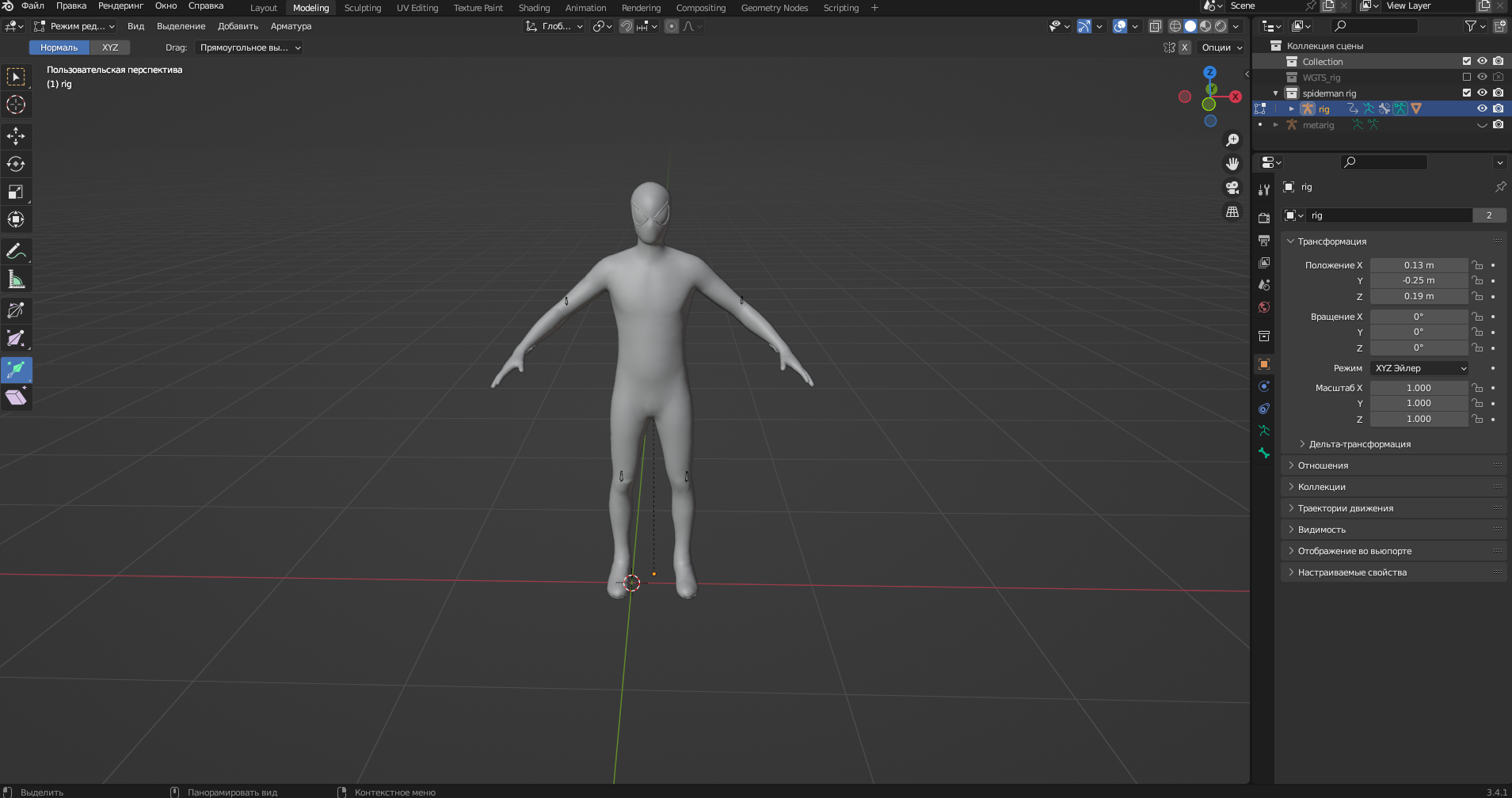Toggle X-axis mirror button
Image resolution: width=1512 pixels, height=798 pixels.
(1184, 47)
